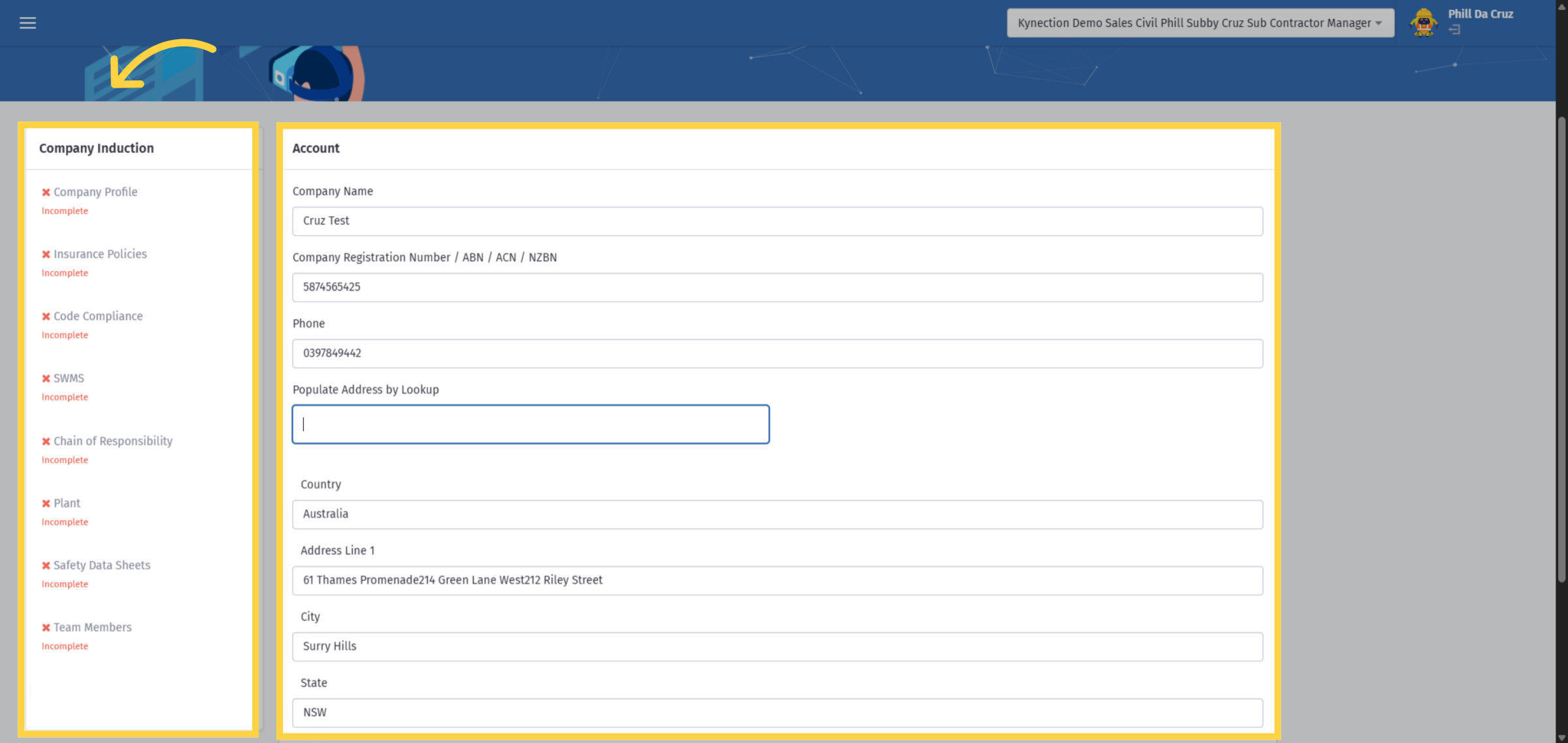Click the red X beside Chain of Responsibility
1568x743 pixels.
point(46,441)
